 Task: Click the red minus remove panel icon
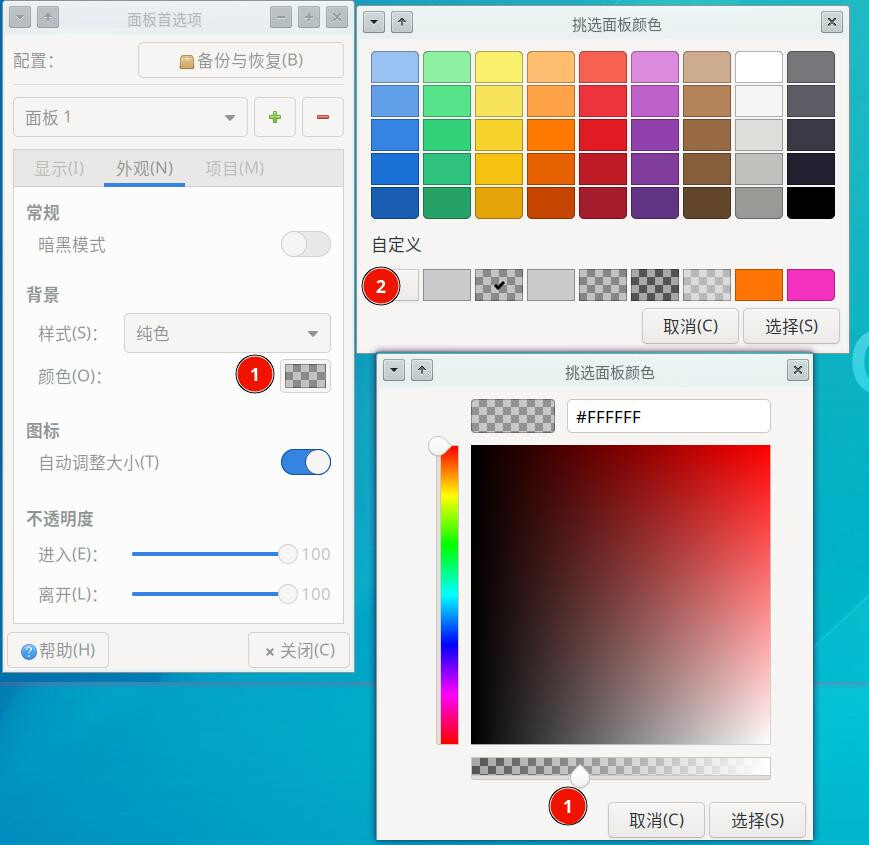(322, 117)
